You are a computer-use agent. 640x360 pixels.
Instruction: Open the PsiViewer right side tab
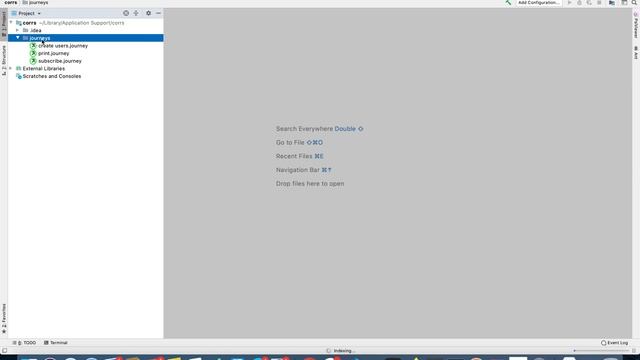tap(636, 26)
